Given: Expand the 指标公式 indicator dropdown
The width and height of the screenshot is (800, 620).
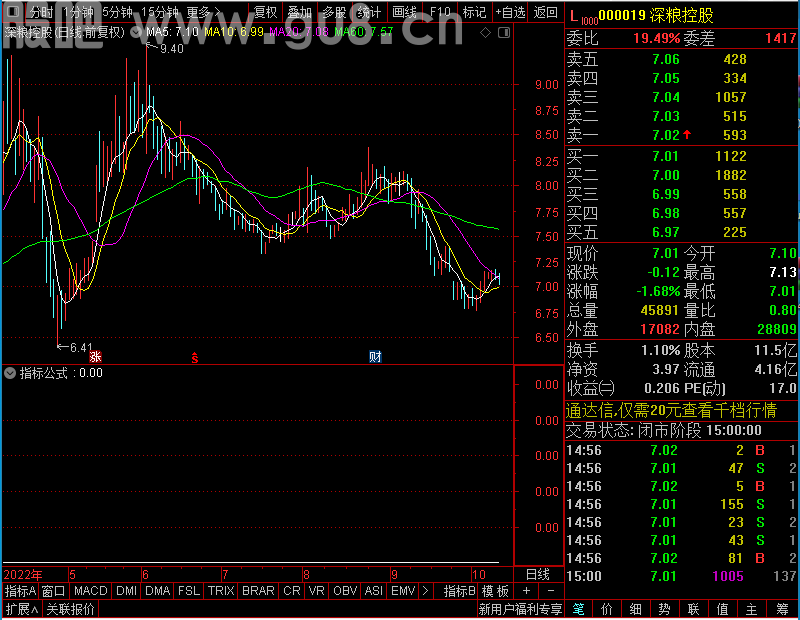Looking at the screenshot, I should tap(10, 373).
